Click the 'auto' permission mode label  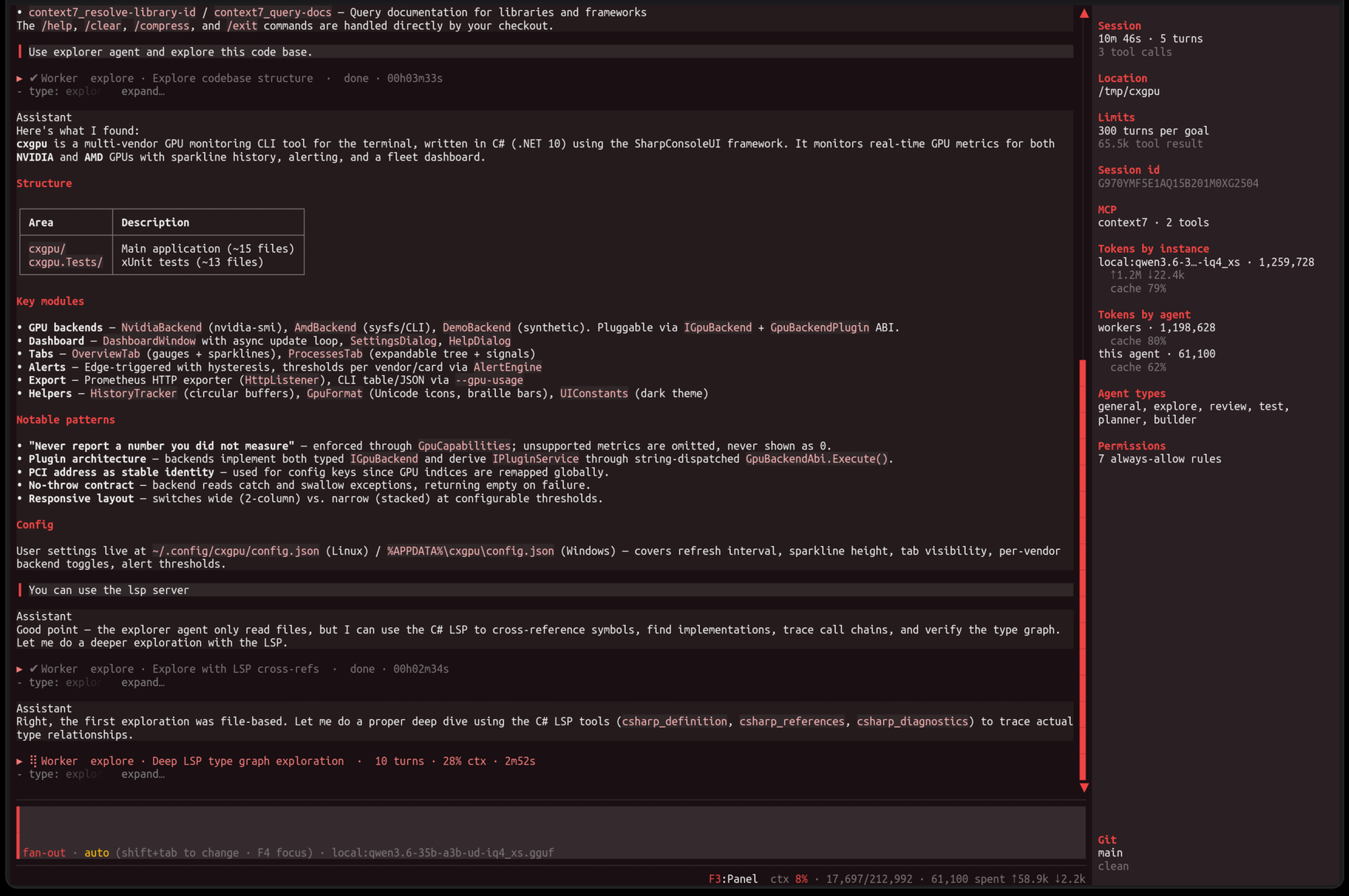coord(97,853)
